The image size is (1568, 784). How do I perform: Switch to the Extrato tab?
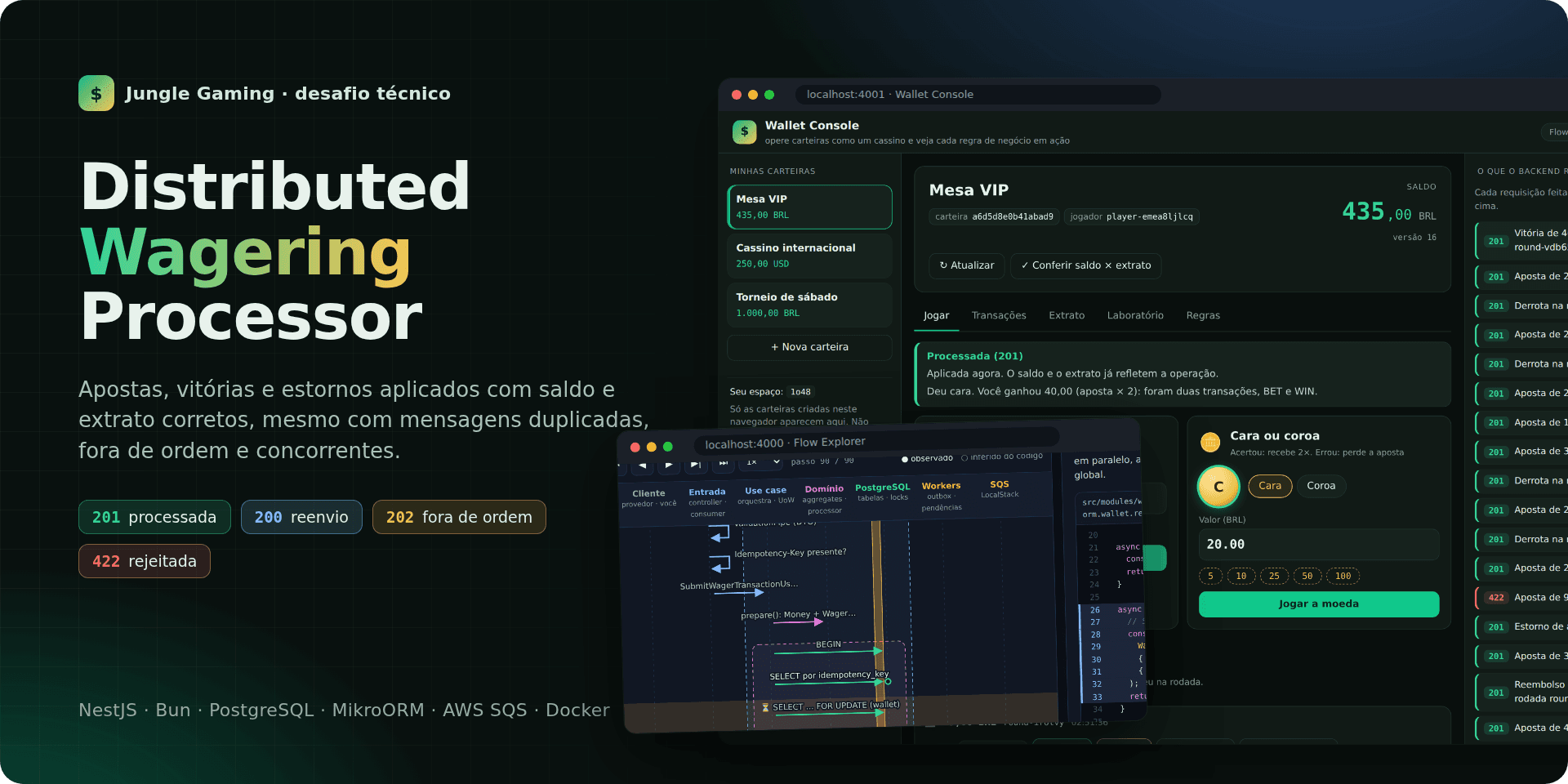[1067, 315]
